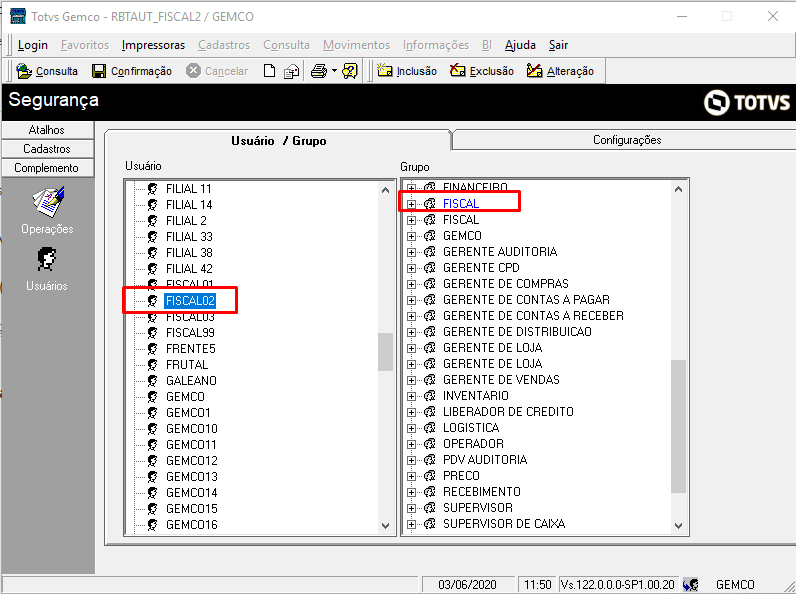Select the GERENTE DE CONTAS A PAGAR group
The image size is (796, 594).
tap(526, 300)
